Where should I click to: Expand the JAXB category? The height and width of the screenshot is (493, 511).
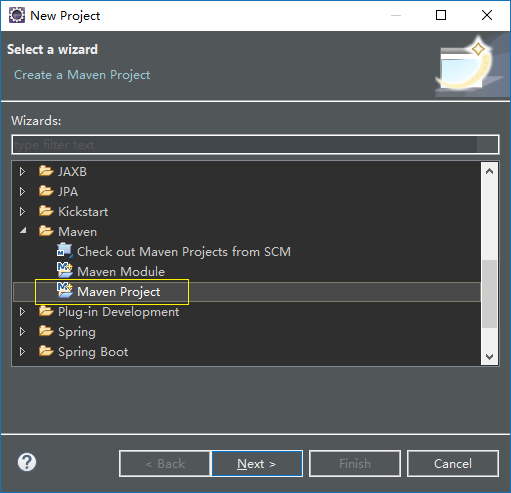(22, 172)
